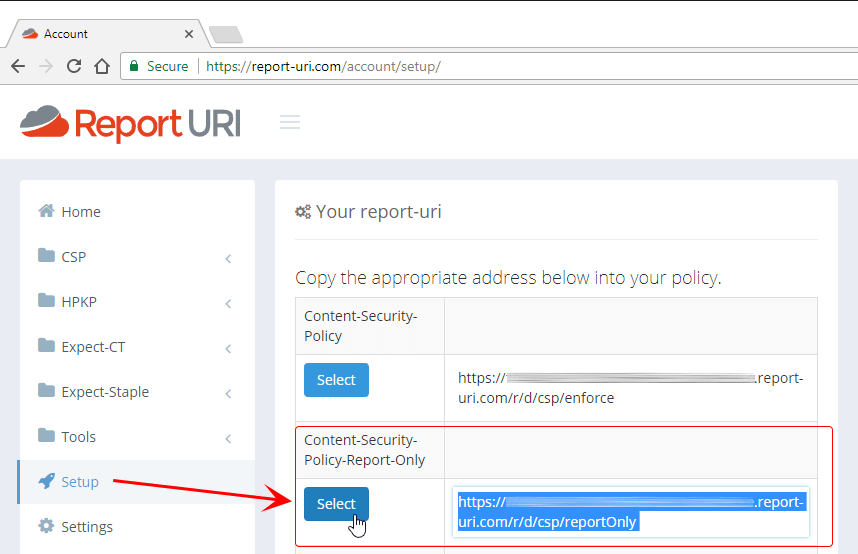This screenshot has width=858, height=554.
Task: Expand the Tools sidebar section
Action: [136, 437]
